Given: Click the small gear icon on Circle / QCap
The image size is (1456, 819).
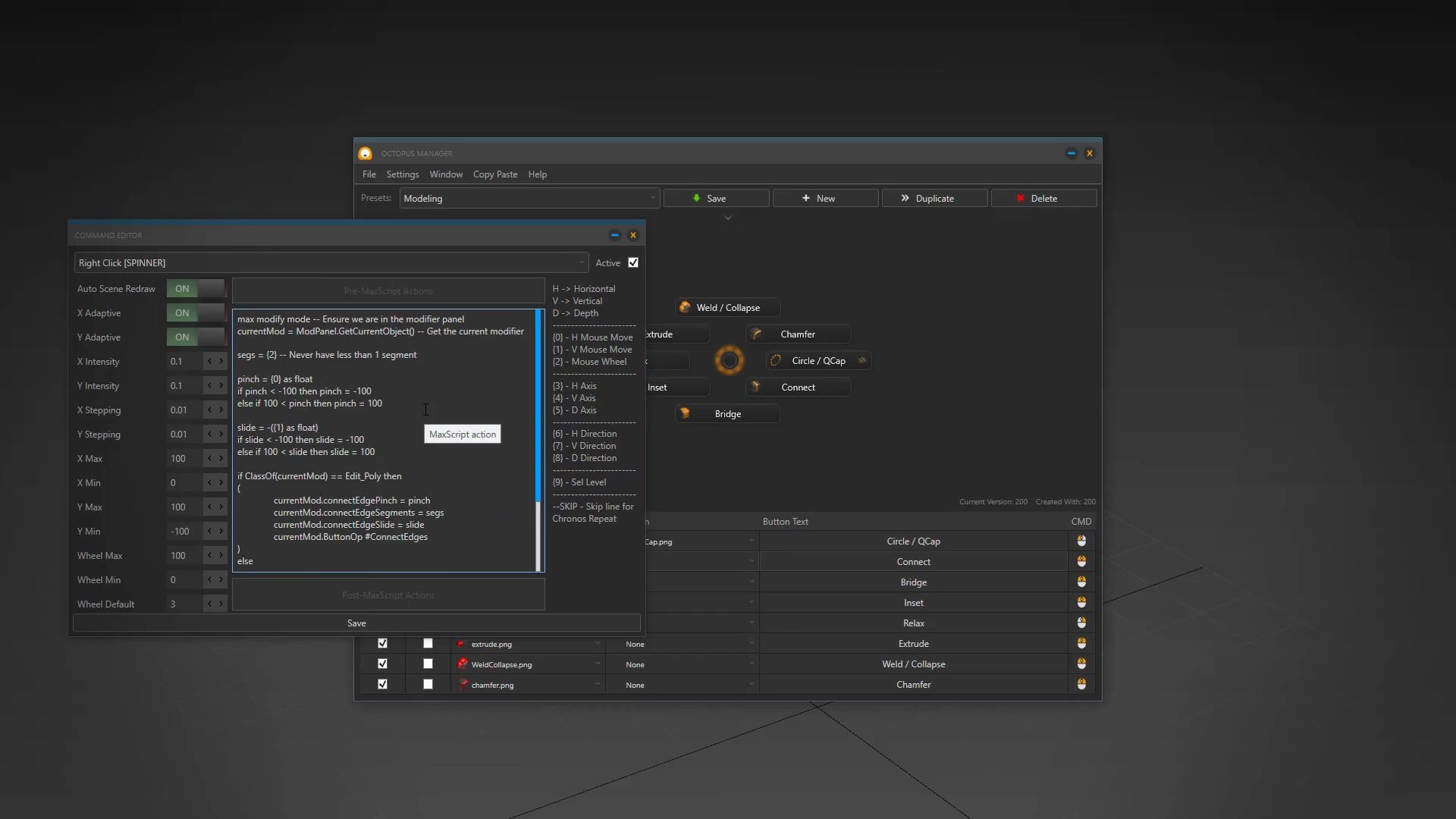Looking at the screenshot, I should coord(862,360).
